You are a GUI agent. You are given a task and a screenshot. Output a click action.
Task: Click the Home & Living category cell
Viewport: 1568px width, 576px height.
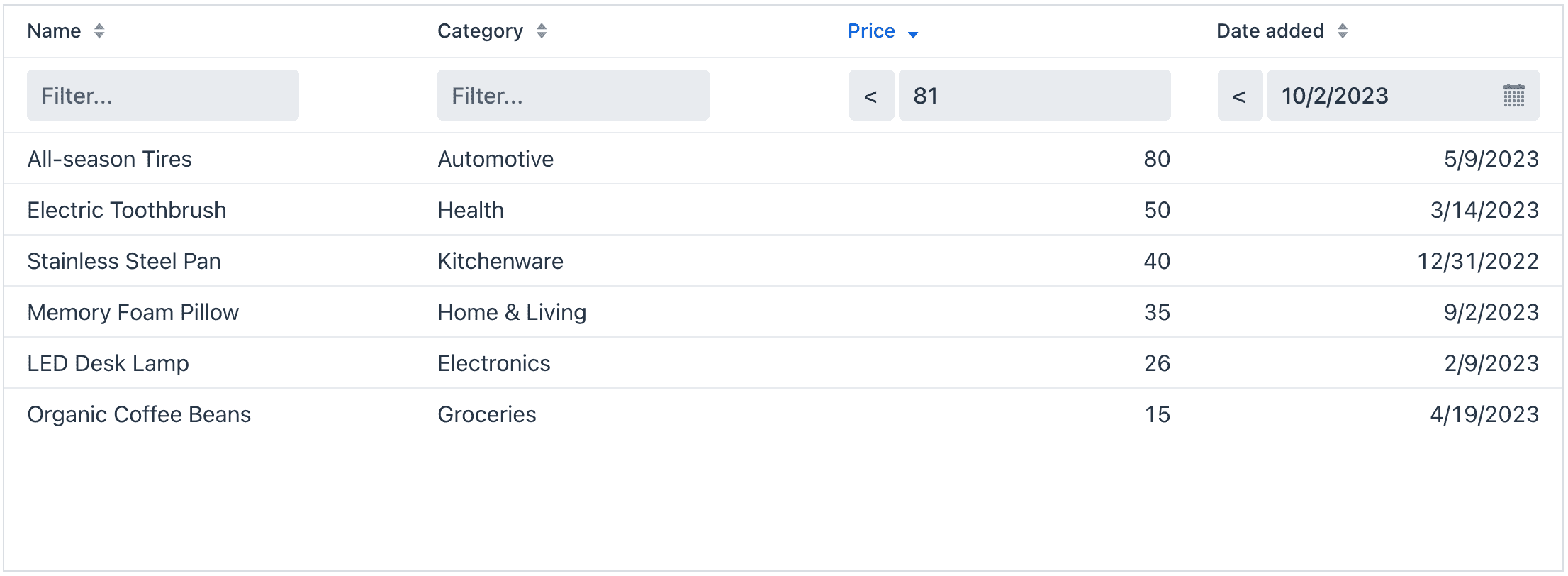pos(512,312)
